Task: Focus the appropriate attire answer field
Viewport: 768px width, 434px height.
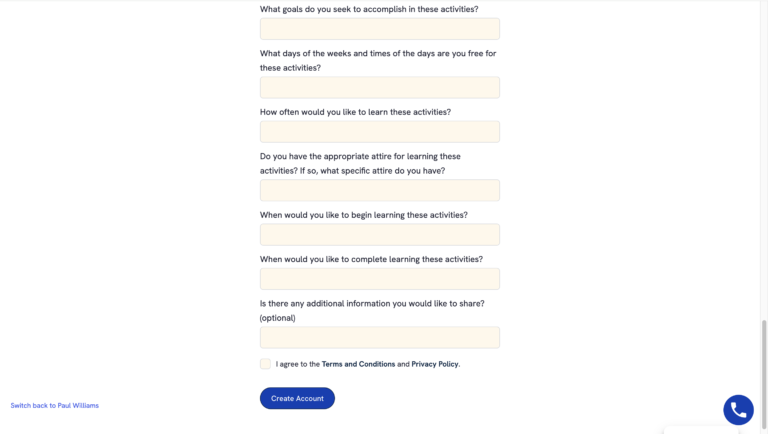Action: (380, 191)
